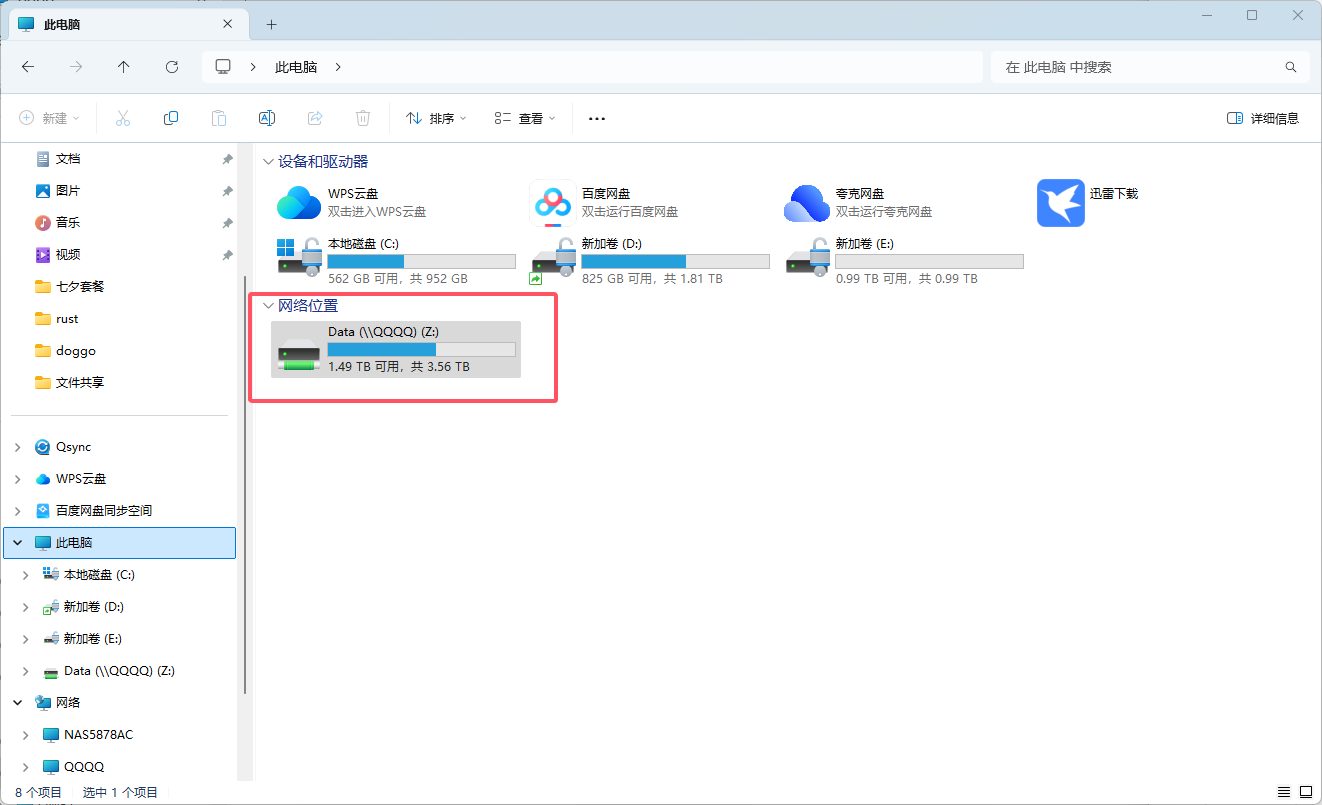Click the copy icon in toolbar
Image resolution: width=1322 pixels, height=805 pixels.
coord(171,118)
